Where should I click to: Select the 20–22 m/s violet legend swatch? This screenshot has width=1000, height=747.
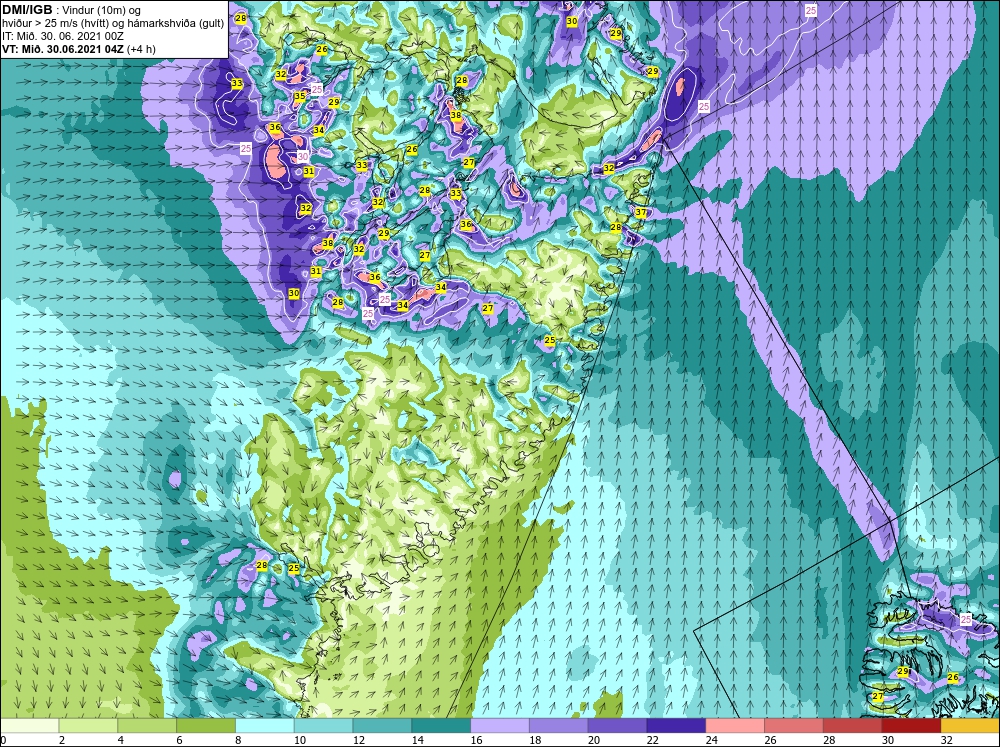[x=617, y=725]
